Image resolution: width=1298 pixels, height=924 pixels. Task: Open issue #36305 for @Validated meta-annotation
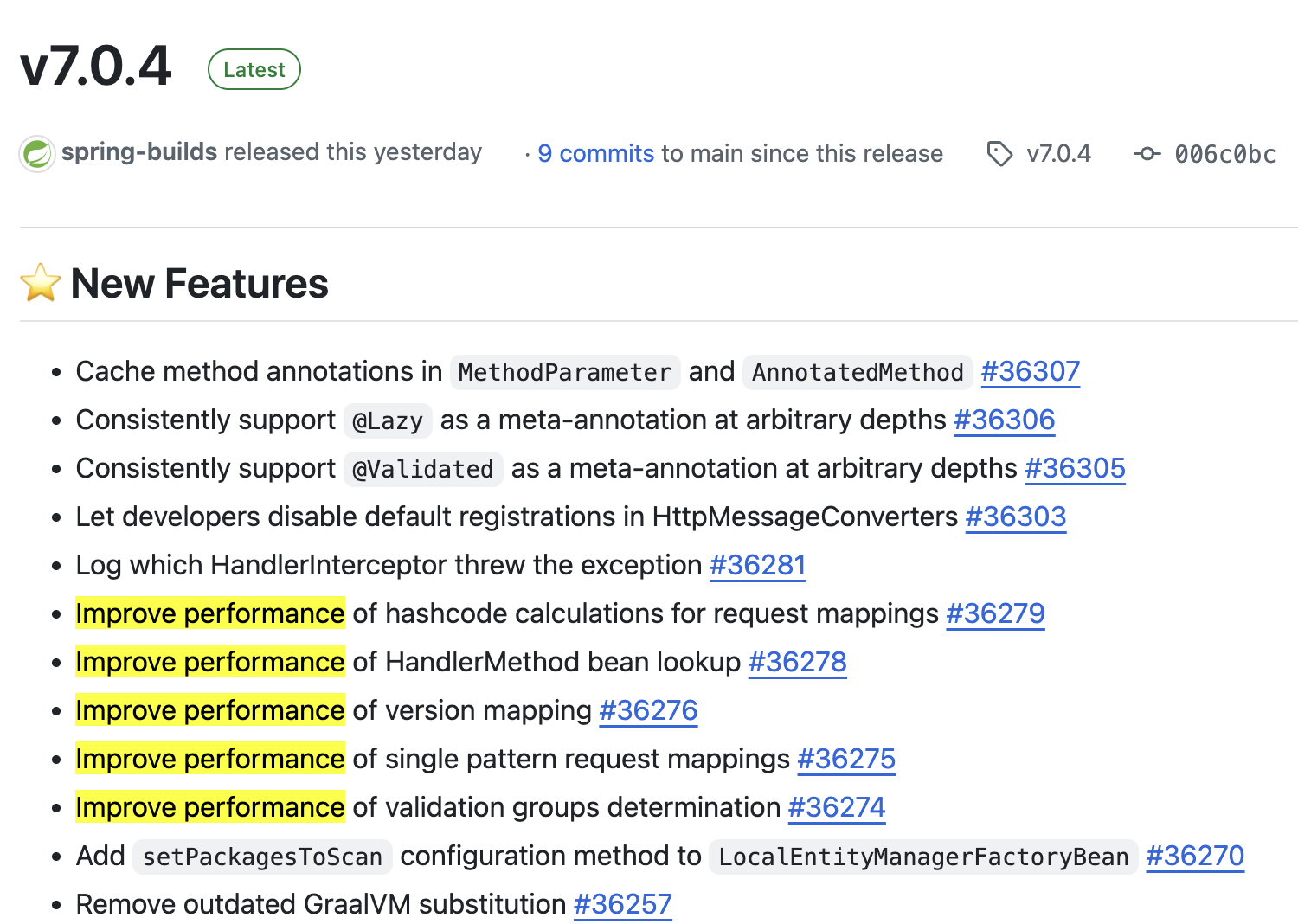click(x=1075, y=468)
